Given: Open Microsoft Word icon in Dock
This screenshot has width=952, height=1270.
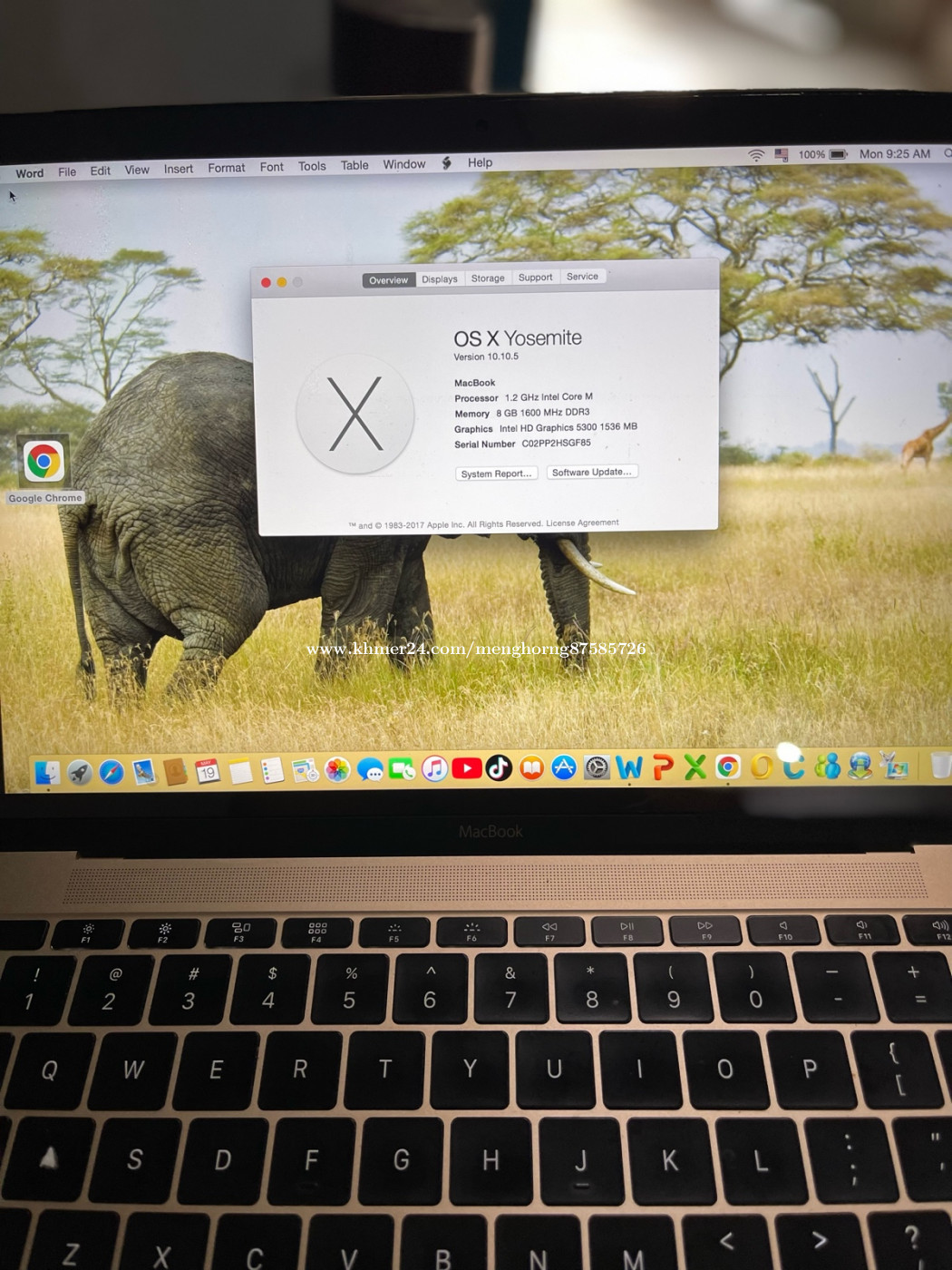Looking at the screenshot, I should (x=629, y=767).
